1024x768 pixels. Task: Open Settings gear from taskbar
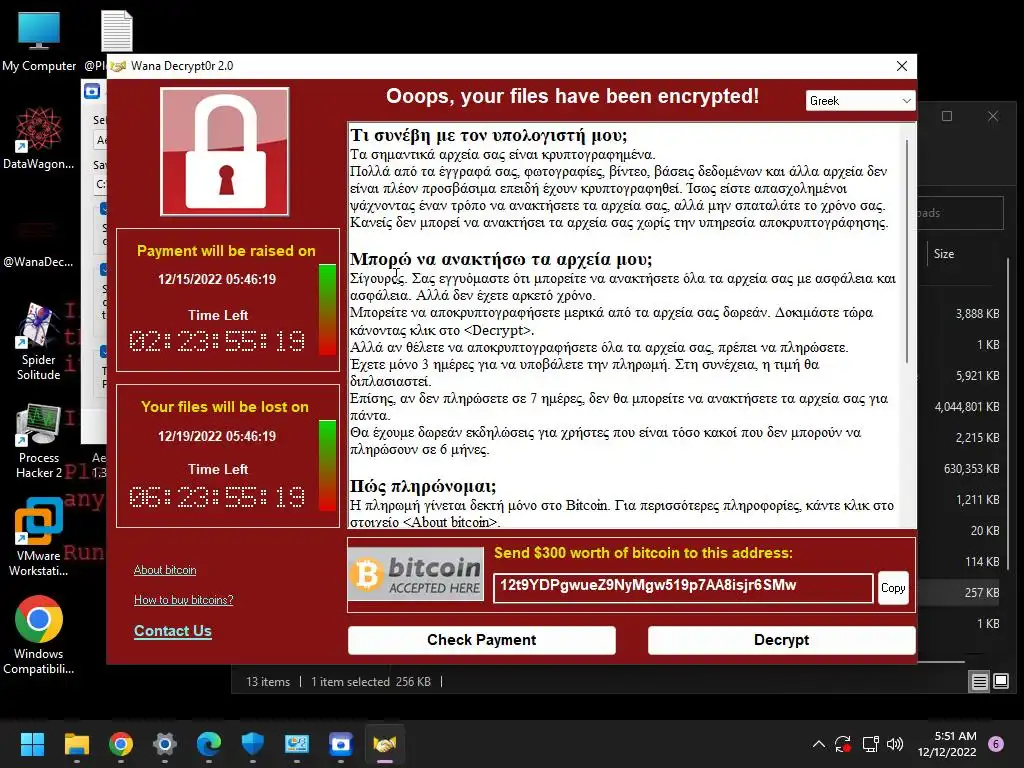click(165, 744)
